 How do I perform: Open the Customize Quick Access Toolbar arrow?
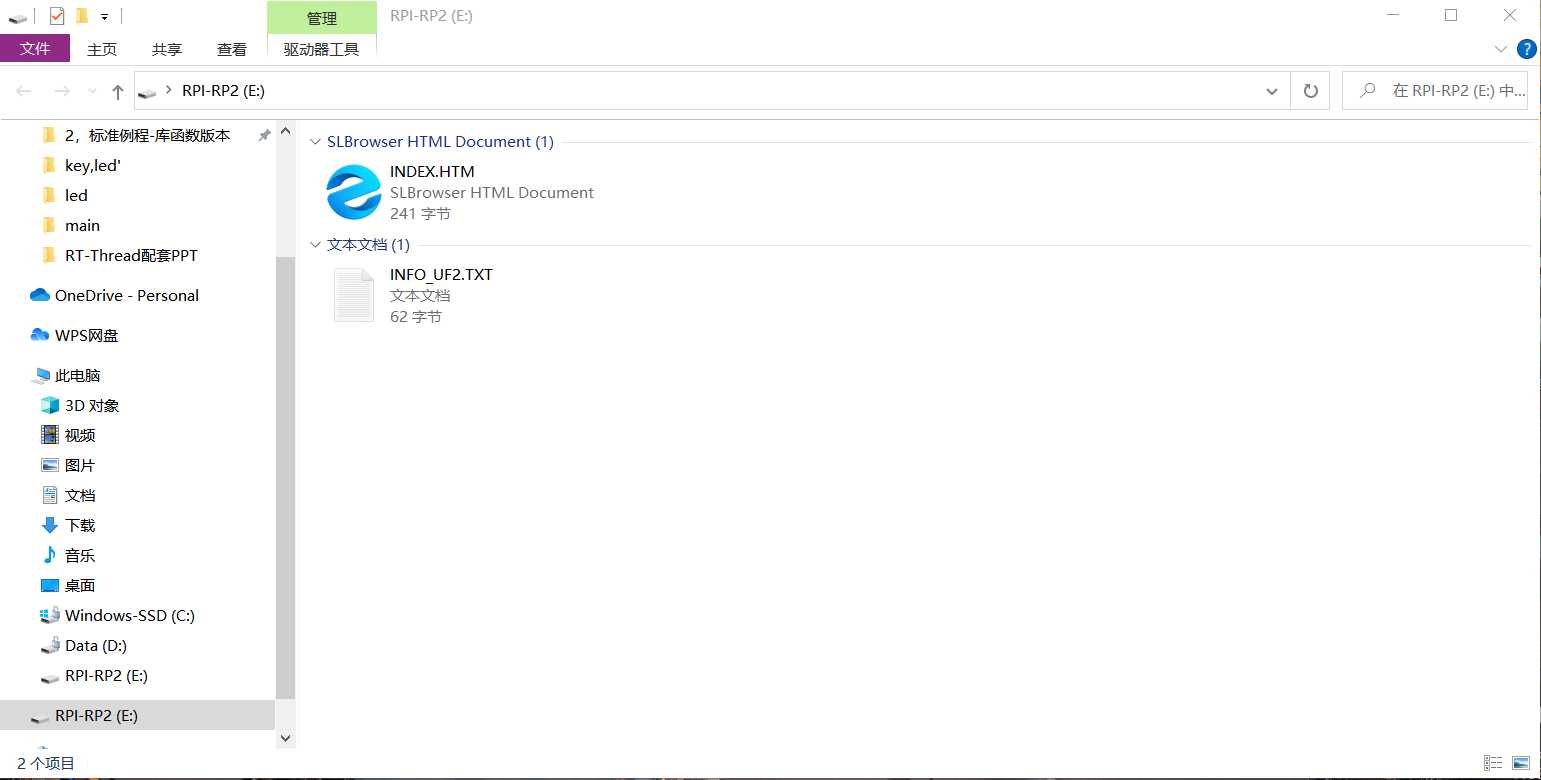point(104,16)
